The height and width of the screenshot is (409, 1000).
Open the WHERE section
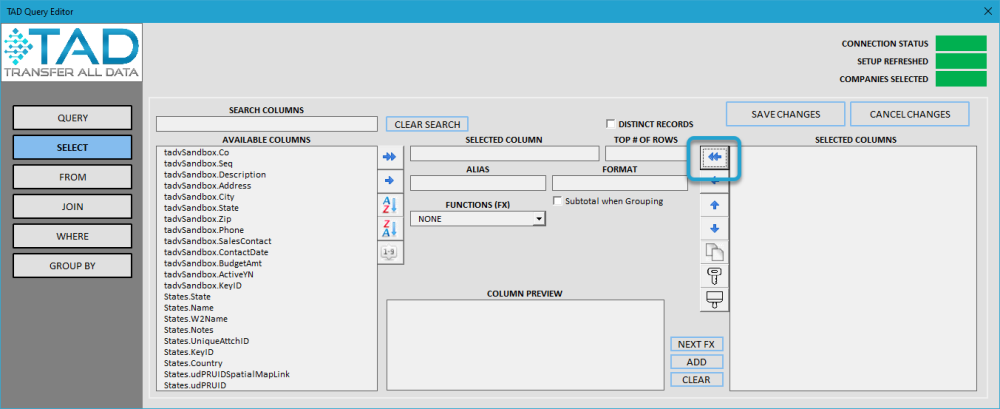click(x=73, y=236)
